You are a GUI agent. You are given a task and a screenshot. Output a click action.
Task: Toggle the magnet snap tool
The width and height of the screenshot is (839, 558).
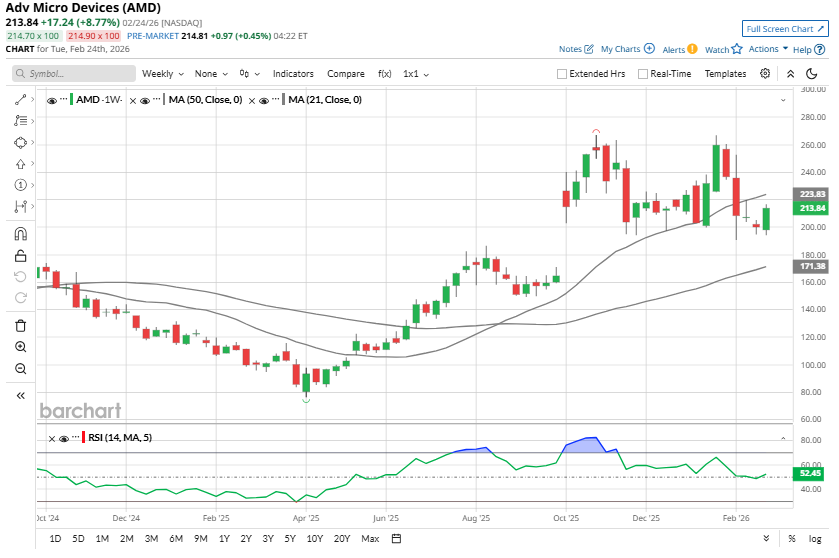tap(20, 235)
